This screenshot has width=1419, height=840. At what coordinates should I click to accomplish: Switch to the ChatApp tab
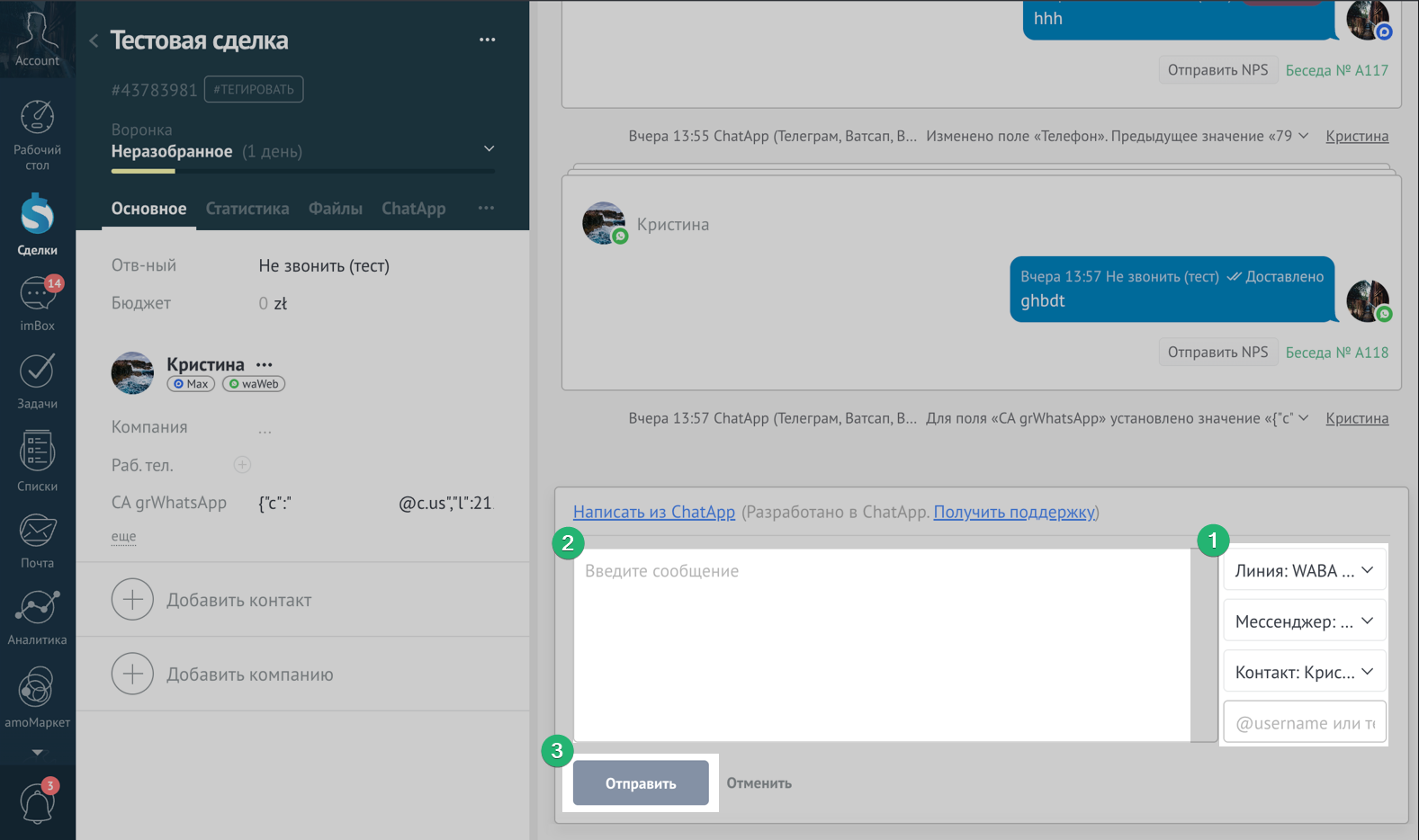pyautogui.click(x=413, y=209)
